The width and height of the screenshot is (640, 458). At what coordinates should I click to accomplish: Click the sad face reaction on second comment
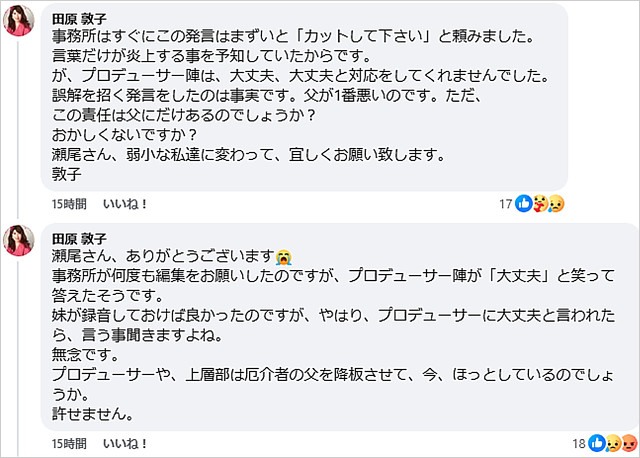point(611,442)
